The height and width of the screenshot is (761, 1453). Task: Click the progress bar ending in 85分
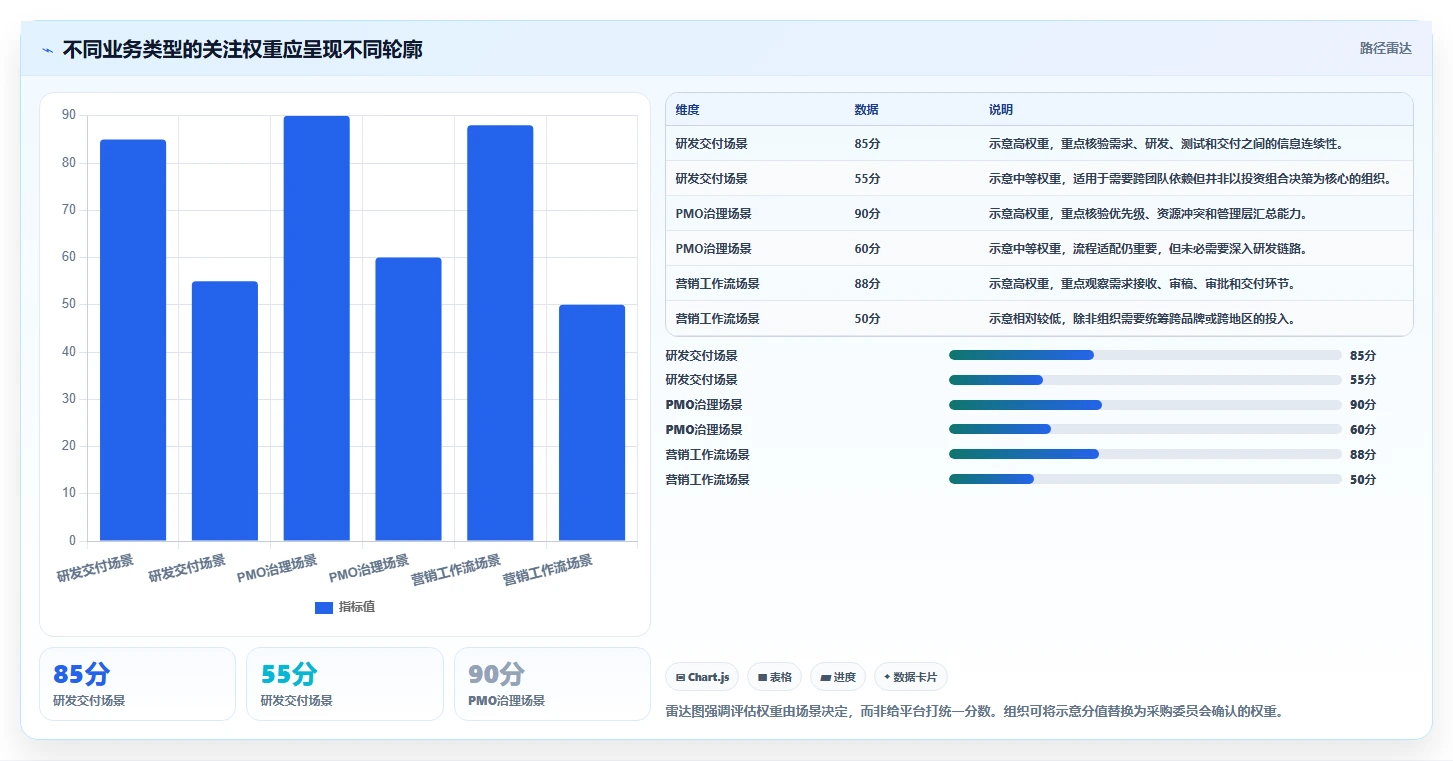coord(1145,355)
